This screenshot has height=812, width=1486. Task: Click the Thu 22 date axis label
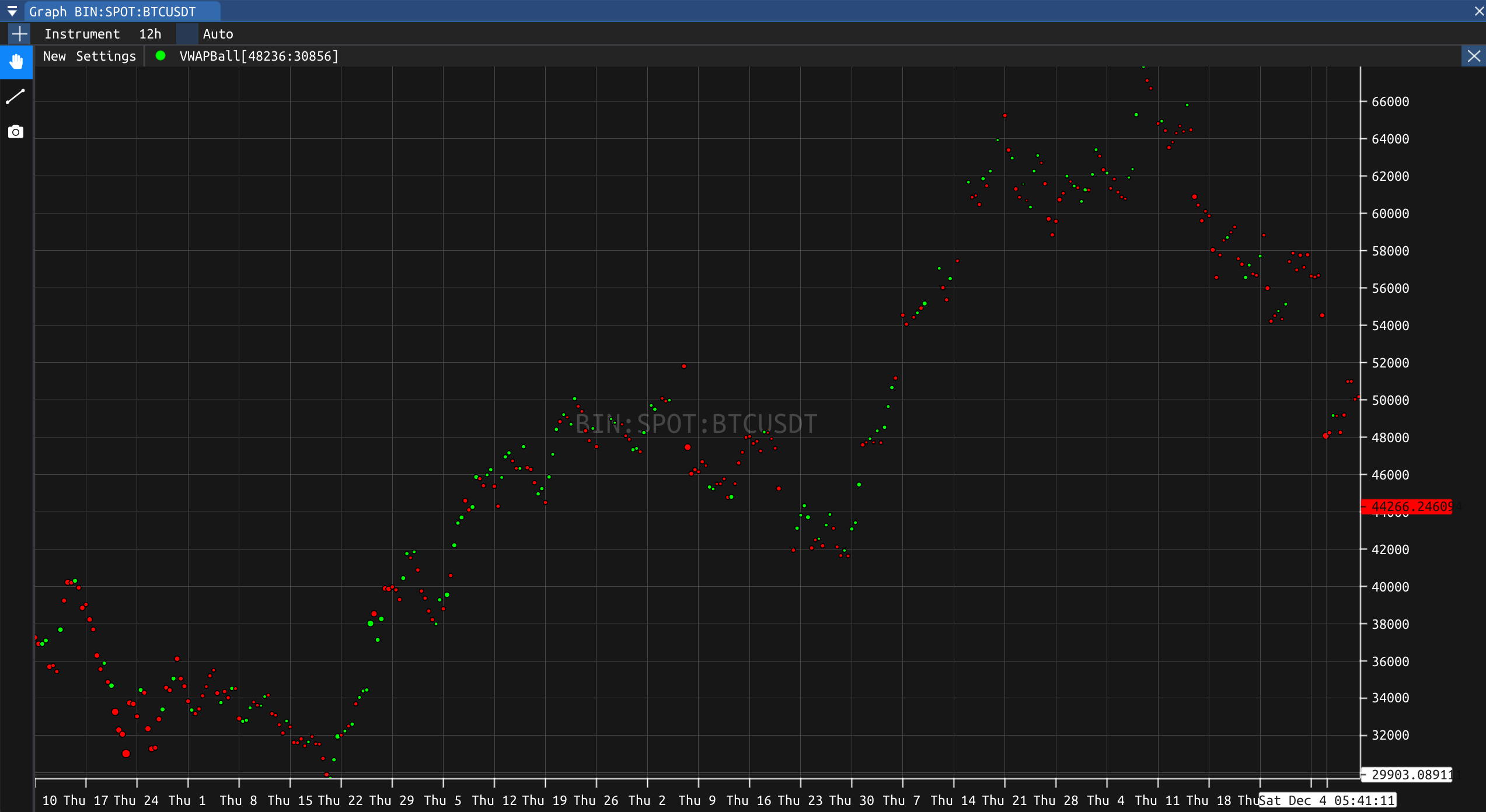(341, 800)
